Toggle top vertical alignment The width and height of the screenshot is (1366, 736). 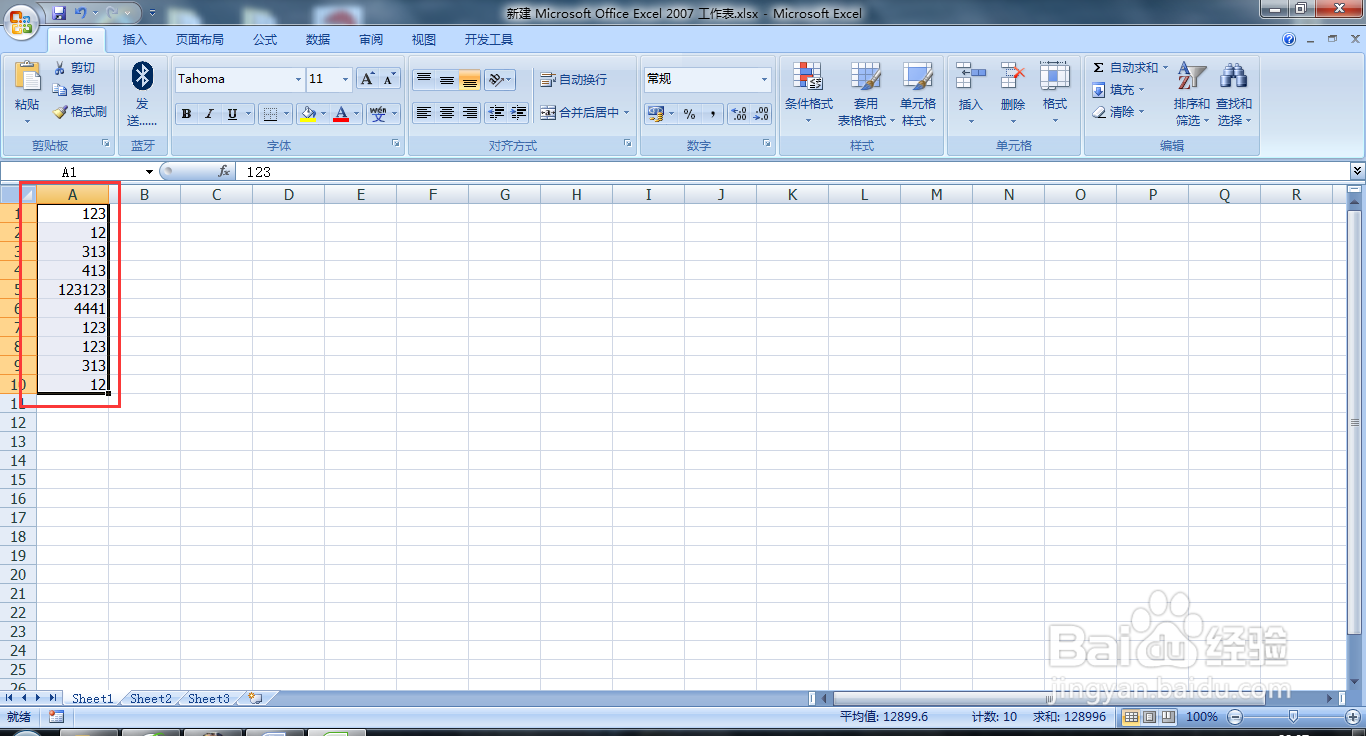(x=424, y=79)
